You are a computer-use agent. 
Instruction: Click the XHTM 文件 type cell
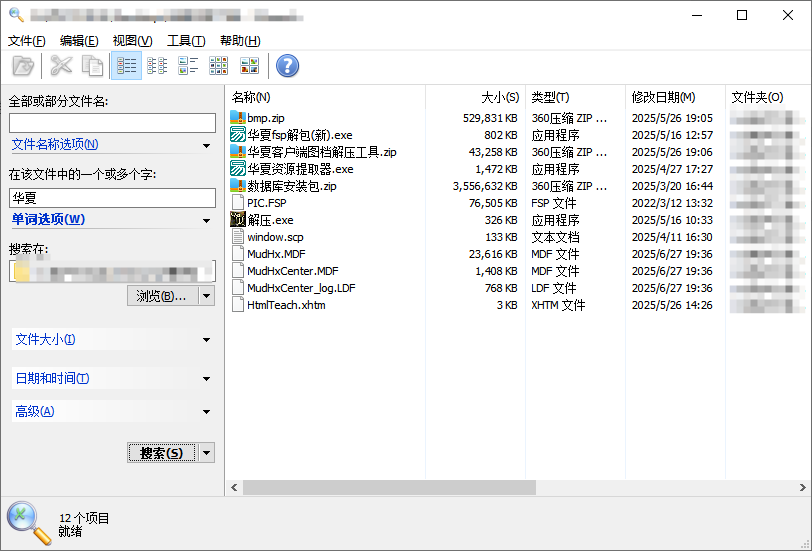558,305
